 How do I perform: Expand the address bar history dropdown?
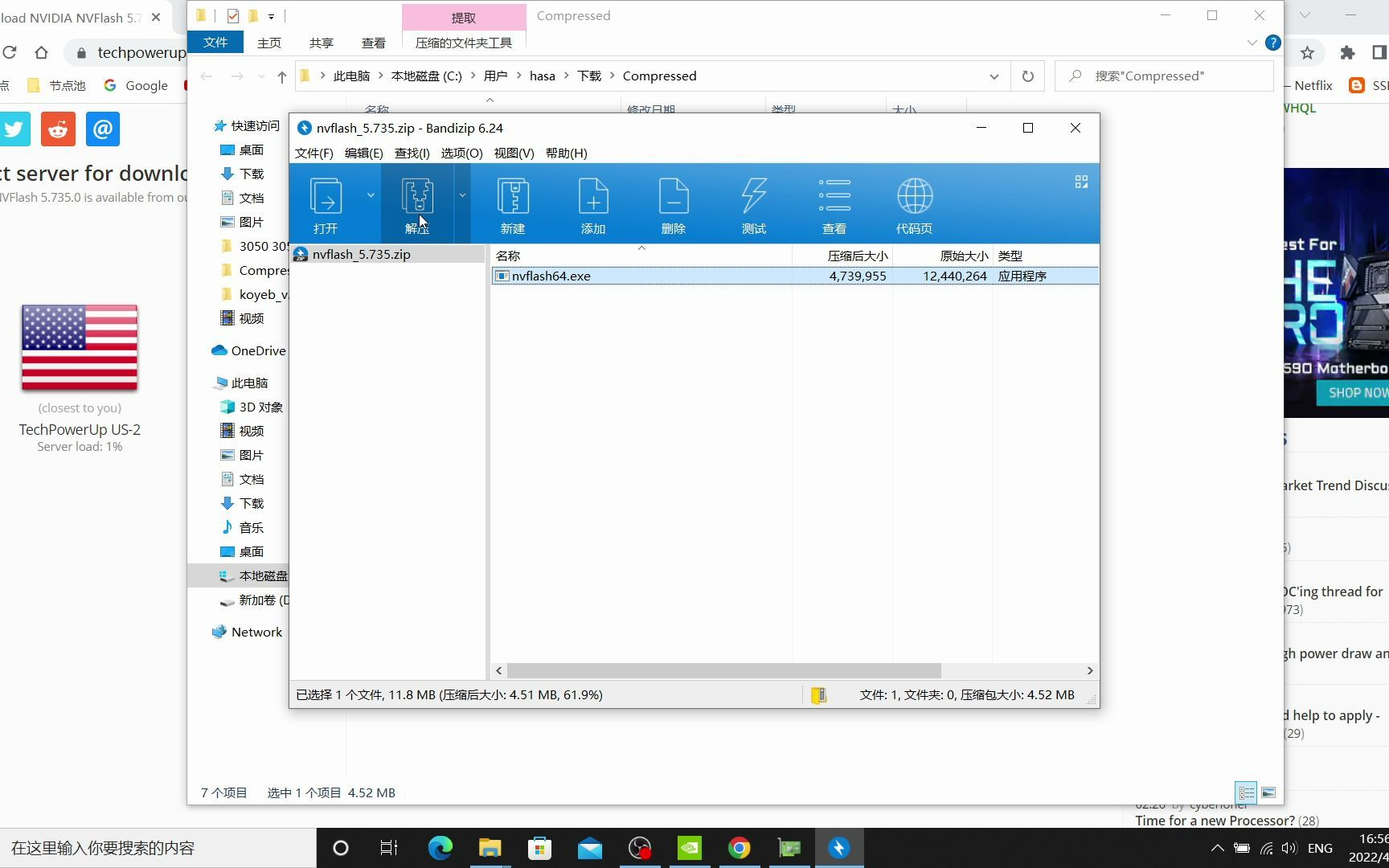pyautogui.click(x=994, y=76)
